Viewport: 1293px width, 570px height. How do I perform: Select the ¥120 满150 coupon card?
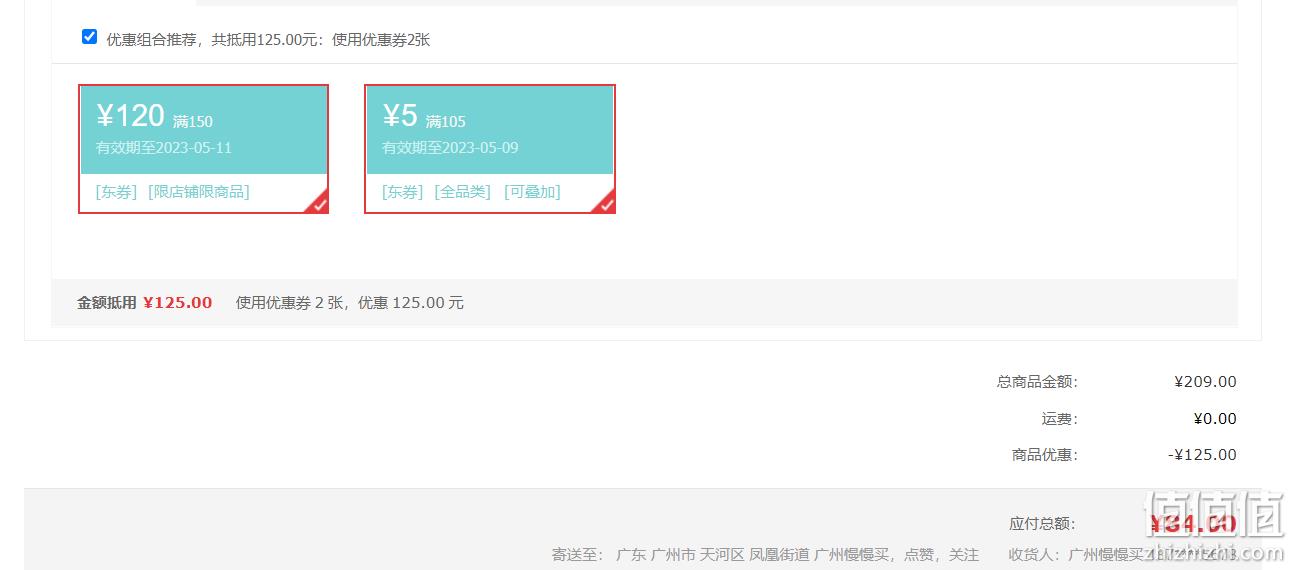[x=204, y=149]
